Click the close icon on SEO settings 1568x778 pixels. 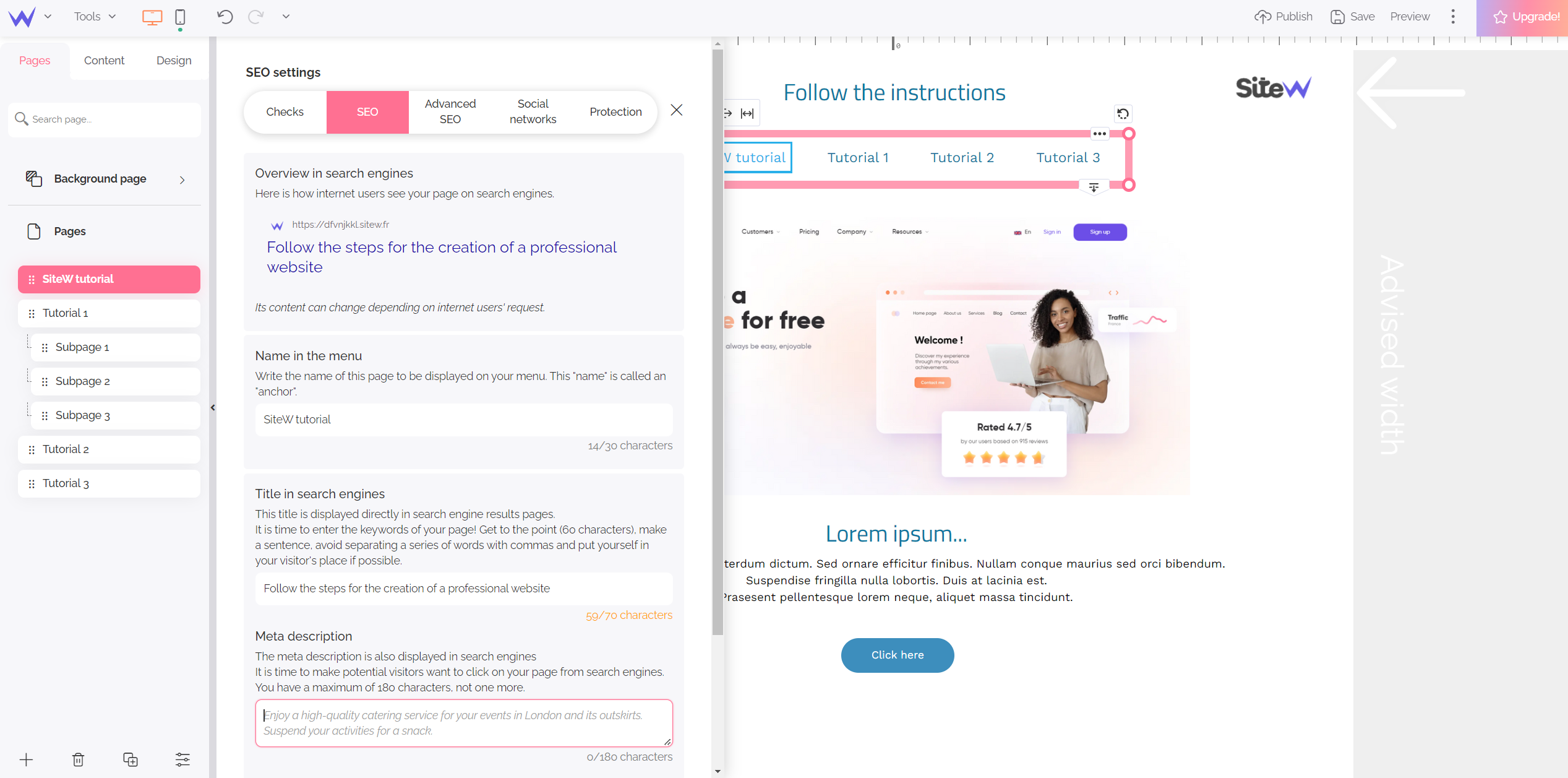(677, 110)
